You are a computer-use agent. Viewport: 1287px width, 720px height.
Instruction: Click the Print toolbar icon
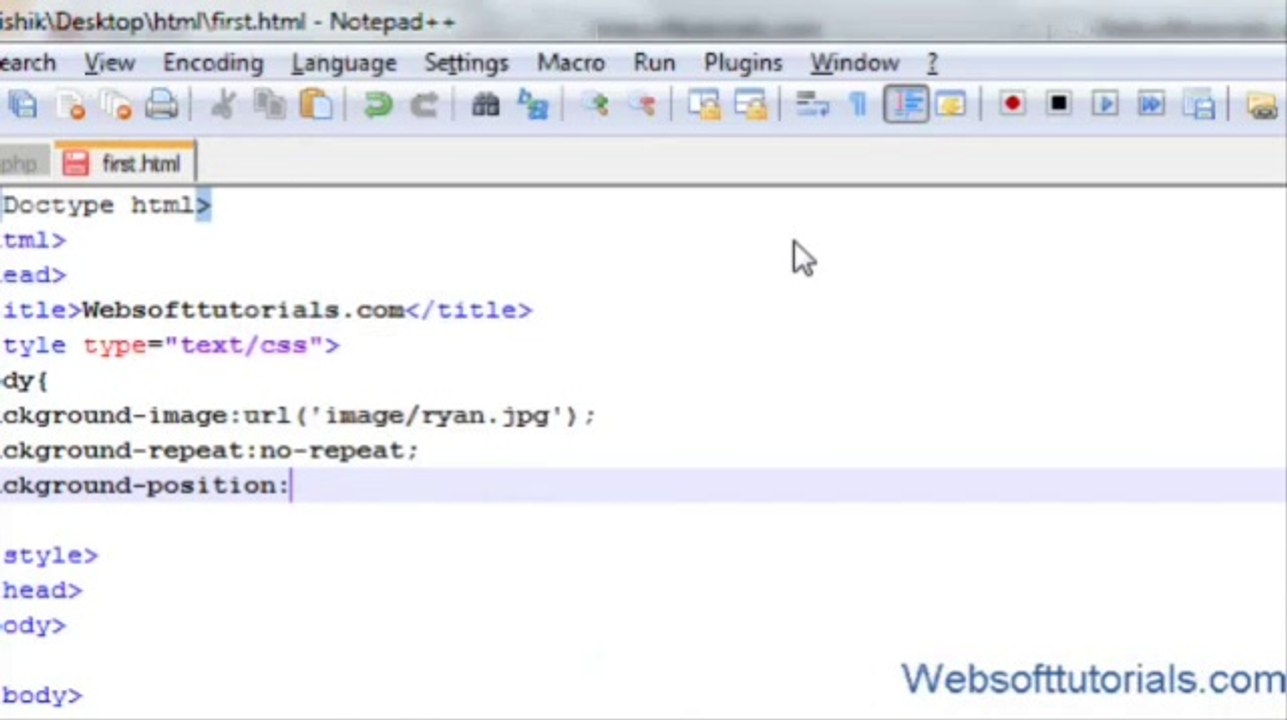coord(161,104)
